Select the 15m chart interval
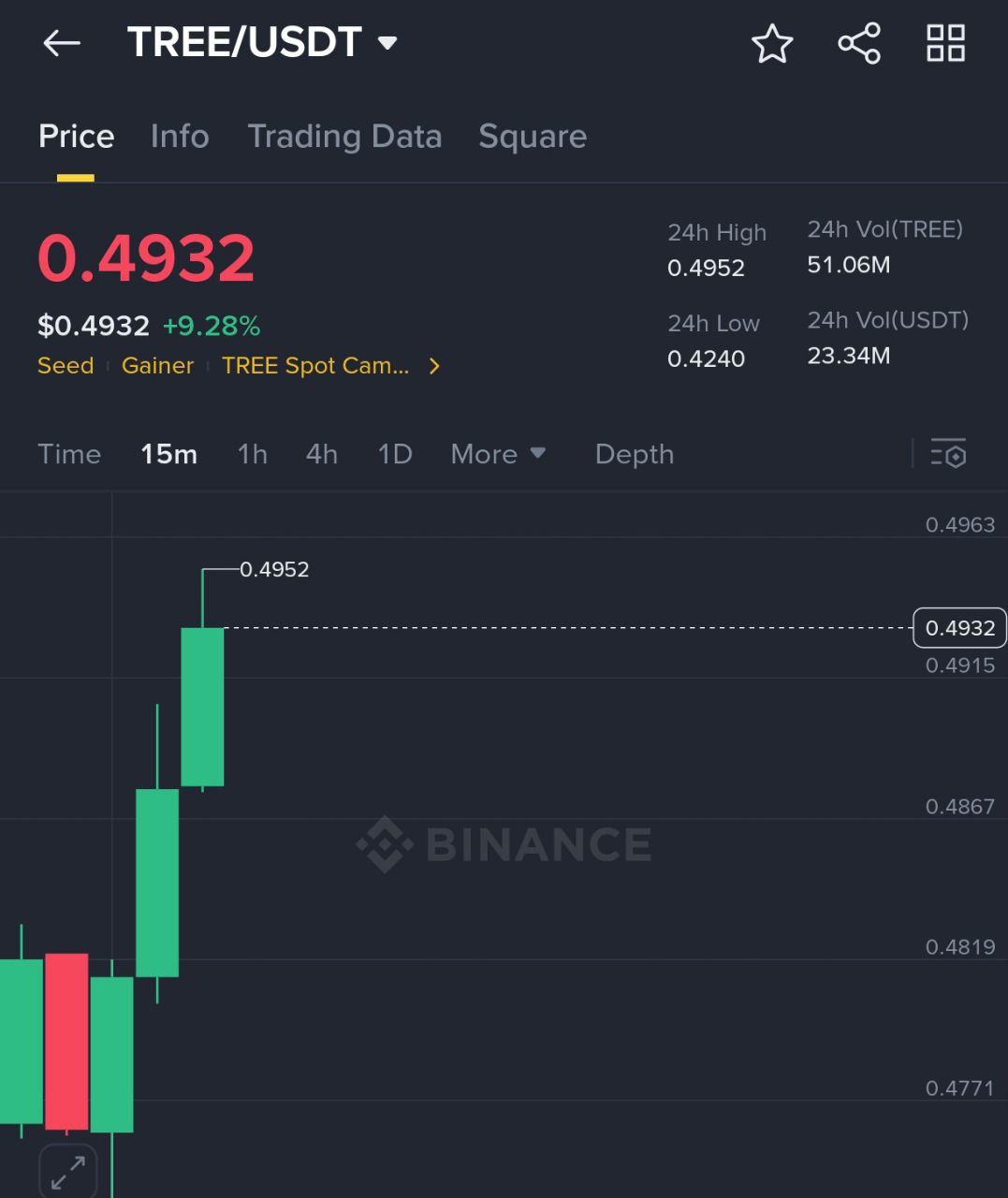The image size is (1008, 1198). pyautogui.click(x=168, y=454)
